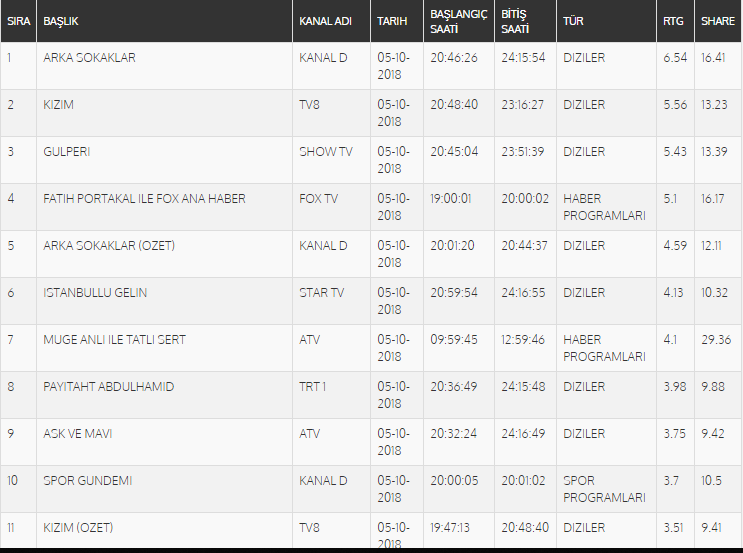Screen dimensions: 743x553
Task: Open the GULPERI row title
Action: pos(66,152)
